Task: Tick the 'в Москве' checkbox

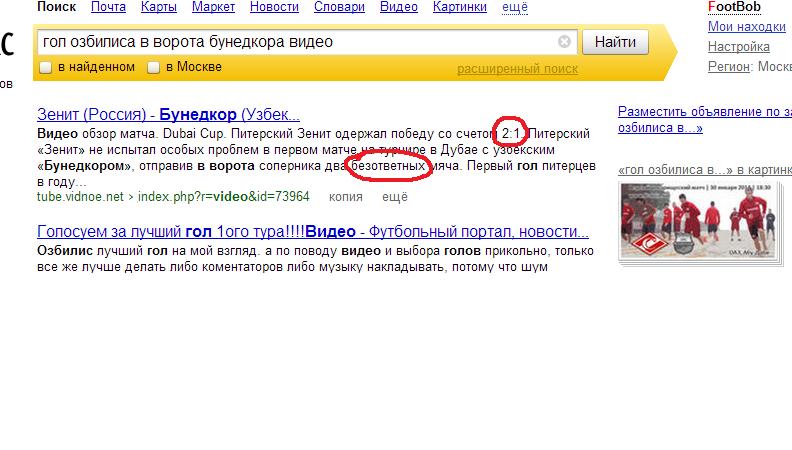Action: [153, 67]
